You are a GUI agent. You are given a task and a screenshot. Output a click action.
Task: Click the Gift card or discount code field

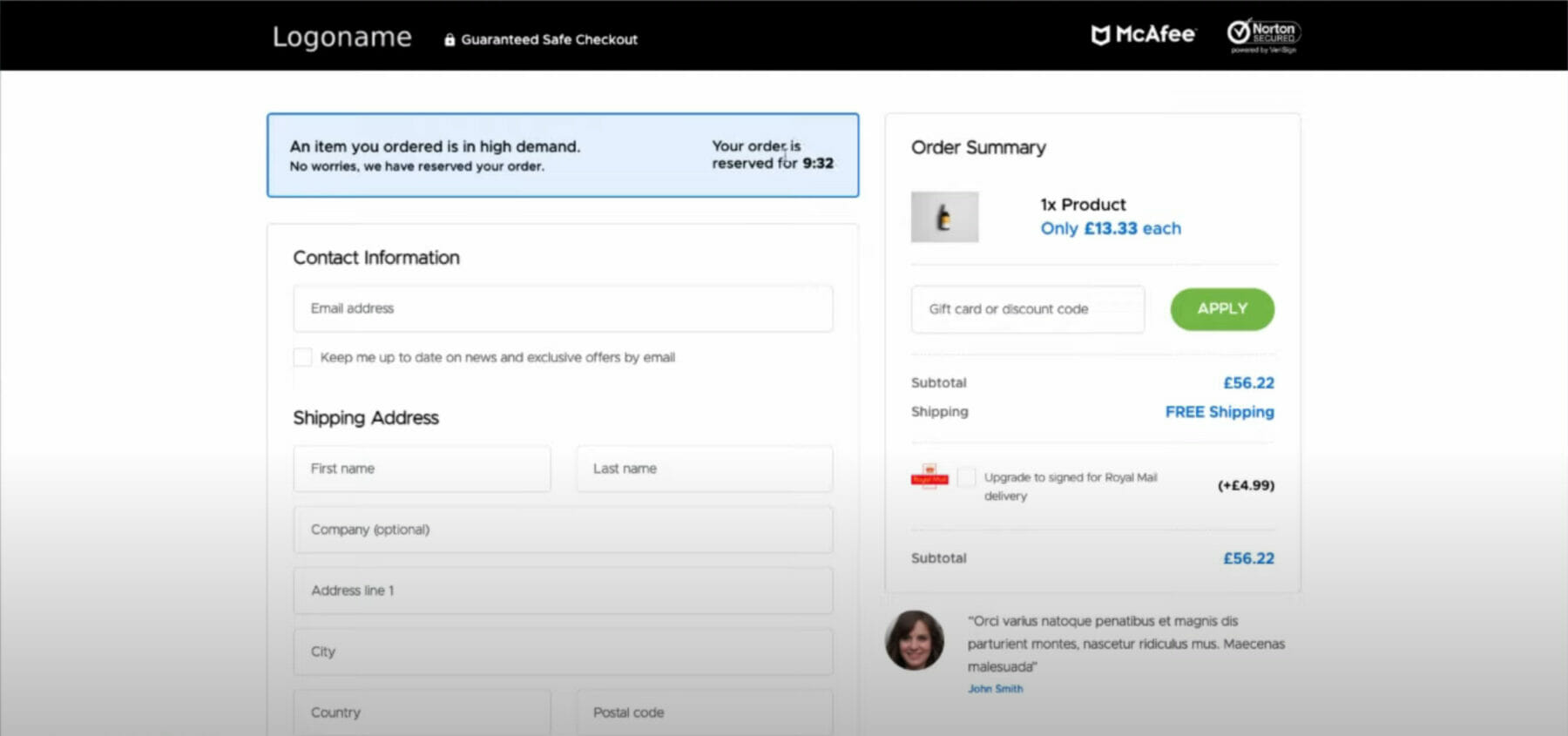(x=1028, y=309)
